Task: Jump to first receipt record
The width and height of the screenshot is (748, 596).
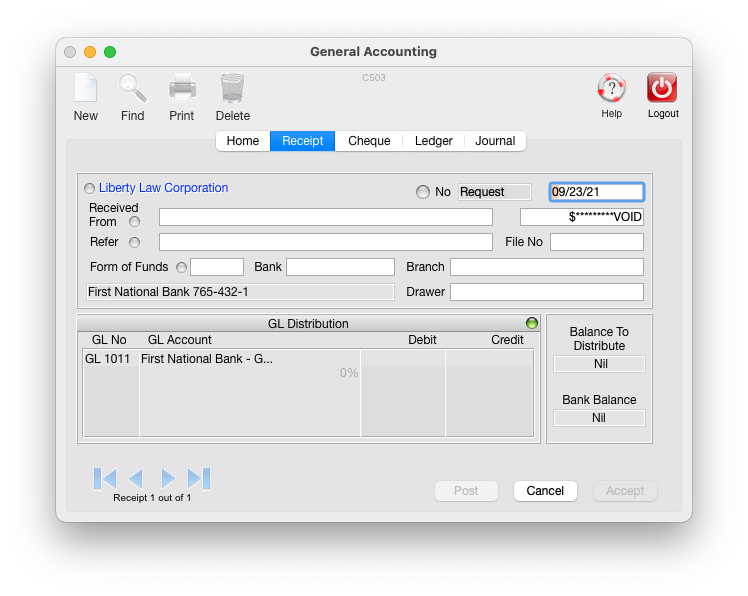Action: click(x=105, y=478)
